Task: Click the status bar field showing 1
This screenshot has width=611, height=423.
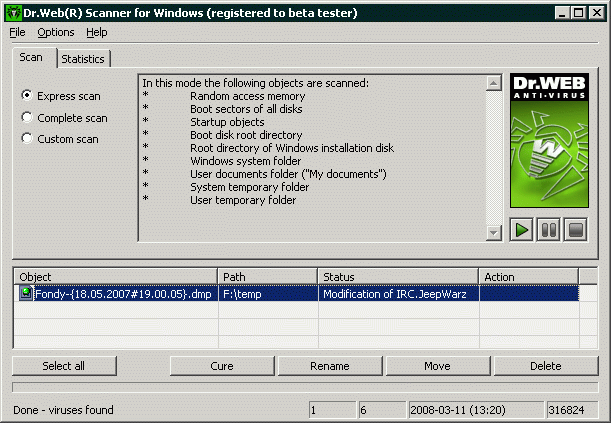Action: click(332, 410)
